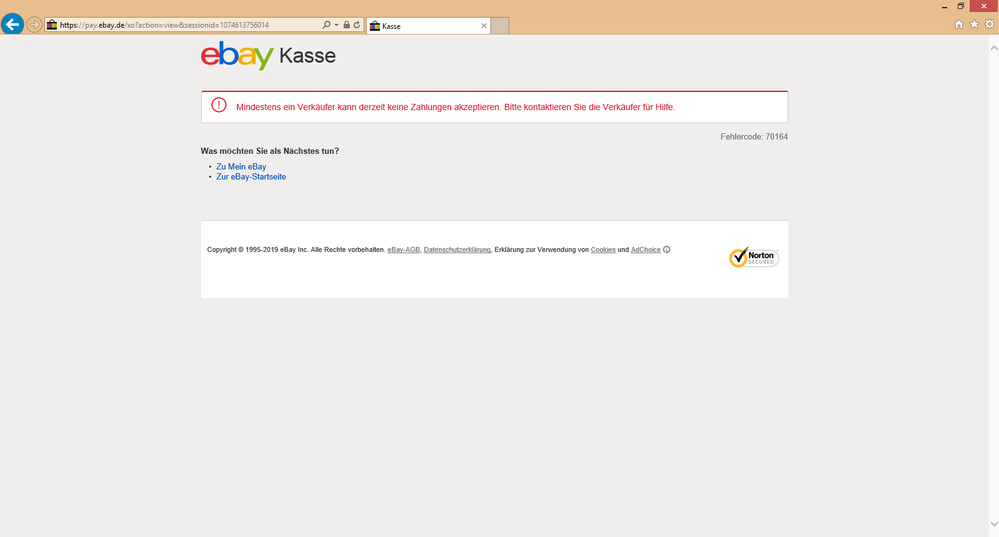Screen dimensions: 999x537
Task: Close the Kasse tab
Action: tap(484, 26)
